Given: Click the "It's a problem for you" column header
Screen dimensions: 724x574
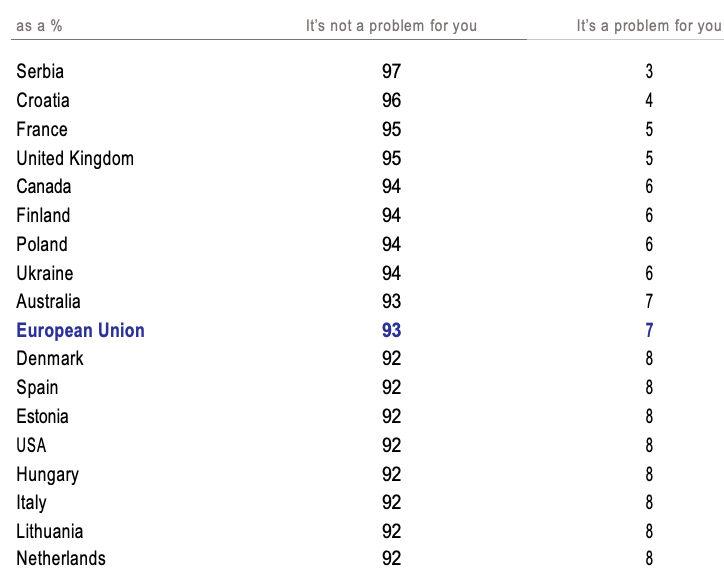Looking at the screenshot, I should pos(649,26).
